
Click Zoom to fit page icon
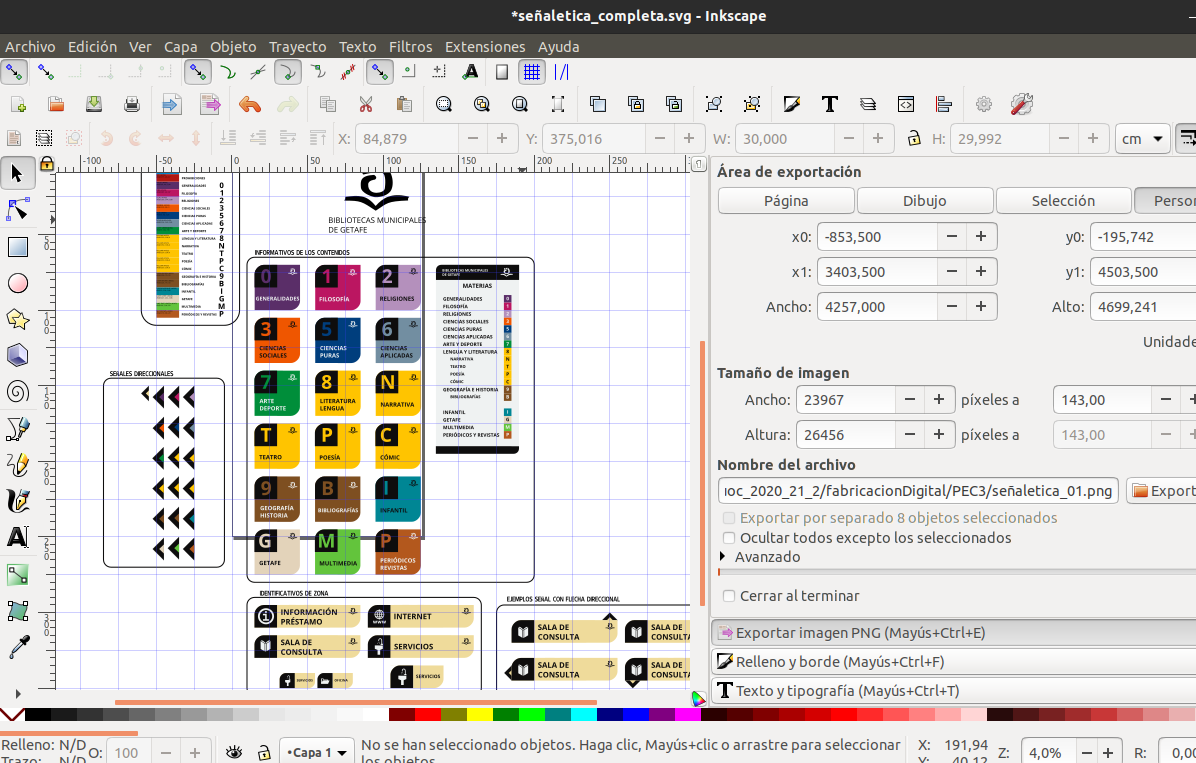click(x=519, y=104)
